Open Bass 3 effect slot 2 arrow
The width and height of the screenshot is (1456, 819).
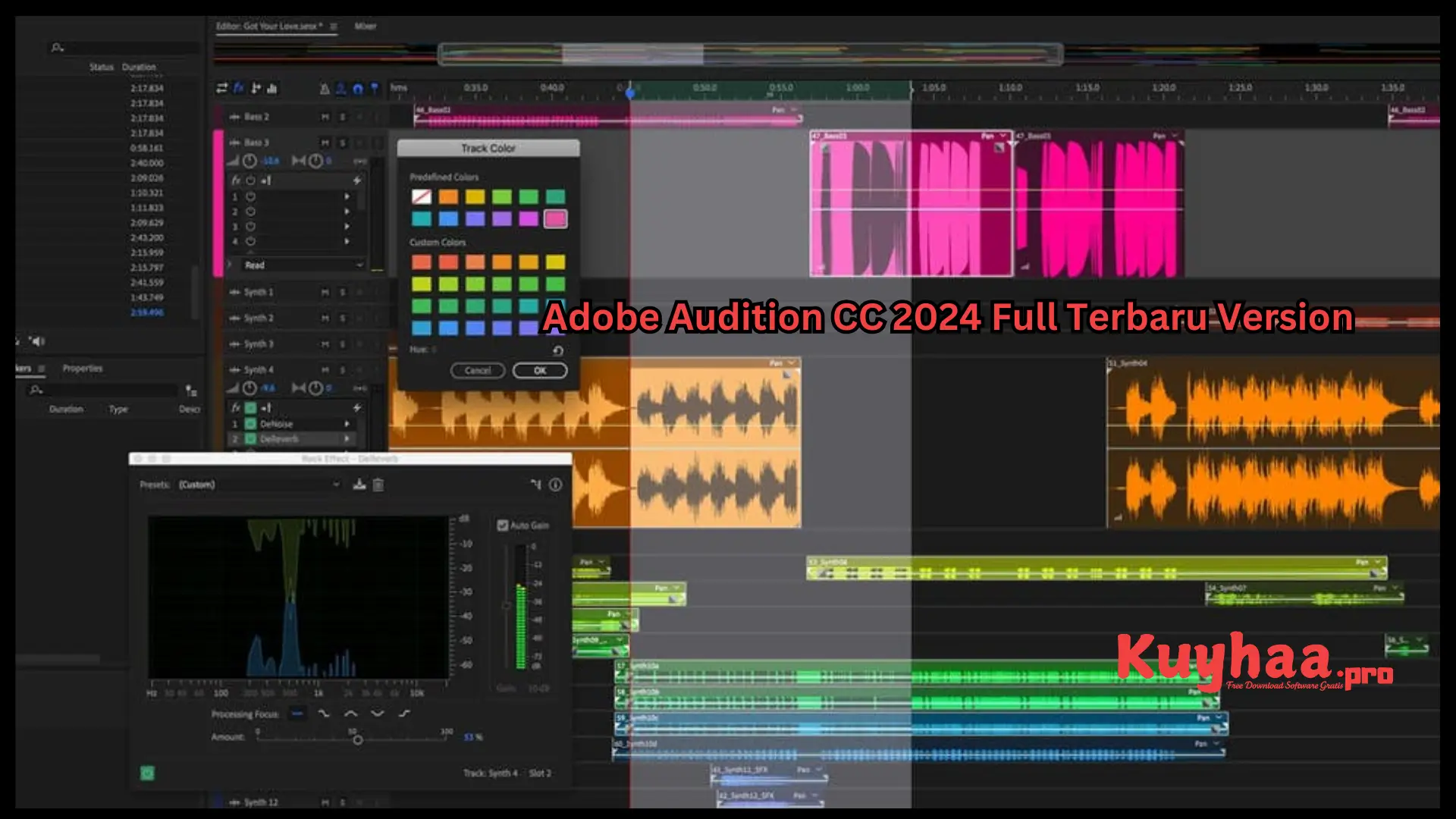tap(347, 212)
